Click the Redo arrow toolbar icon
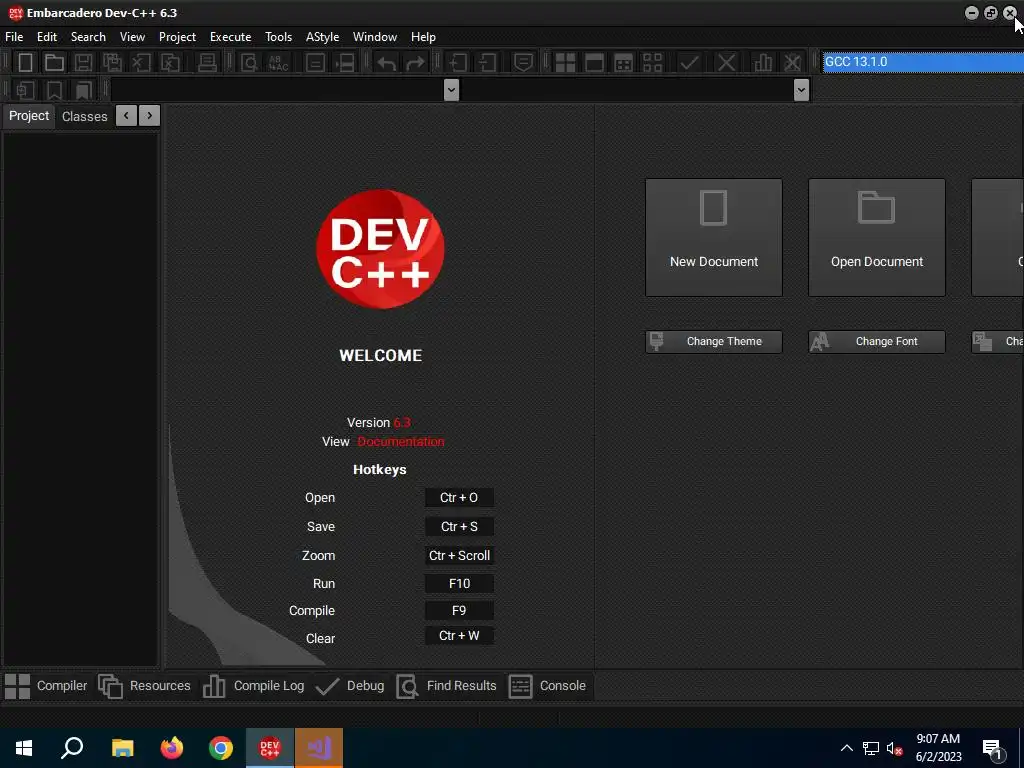 tap(415, 63)
